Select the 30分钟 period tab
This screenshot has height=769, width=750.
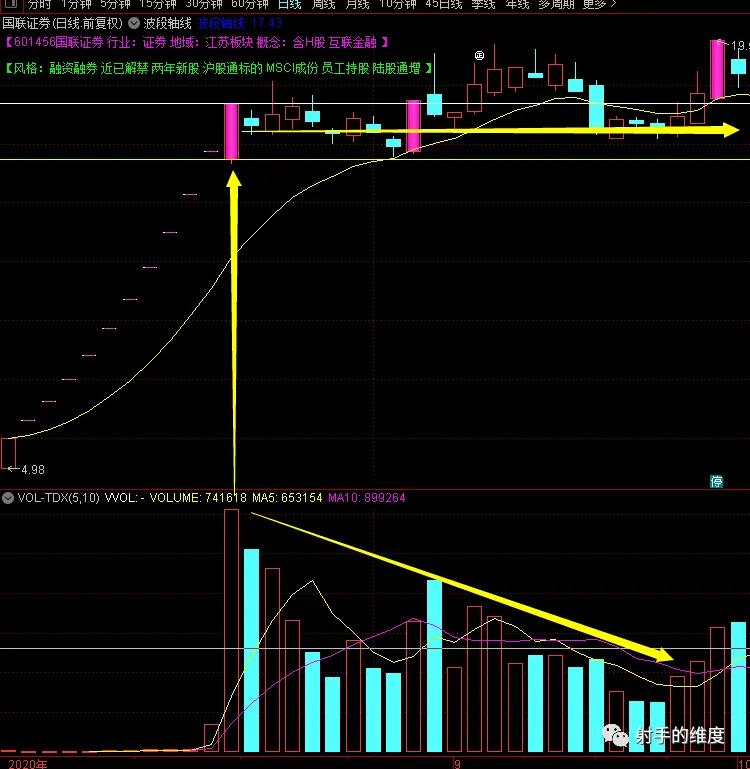point(204,4)
